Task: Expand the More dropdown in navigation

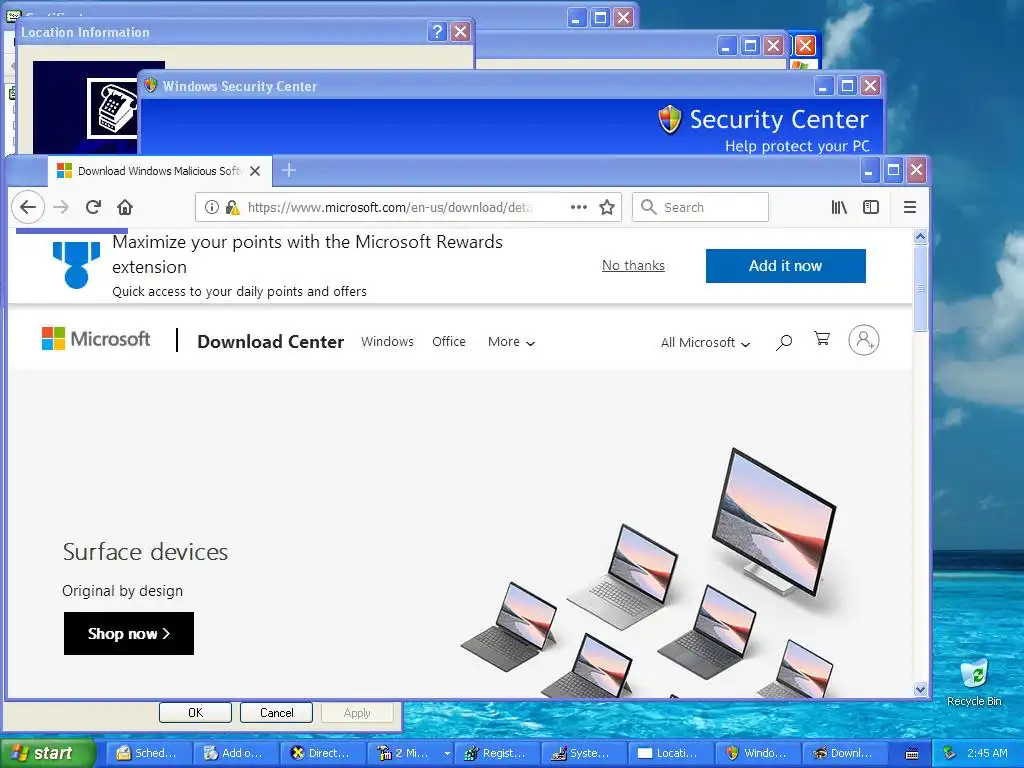Action: pos(511,342)
